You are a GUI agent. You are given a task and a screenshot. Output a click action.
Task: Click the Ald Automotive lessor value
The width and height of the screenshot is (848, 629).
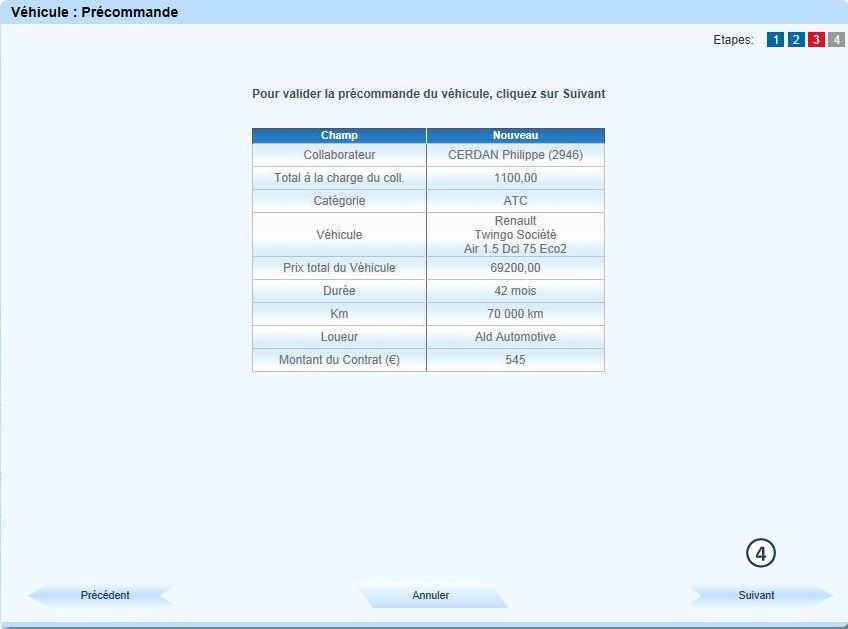(x=515, y=337)
